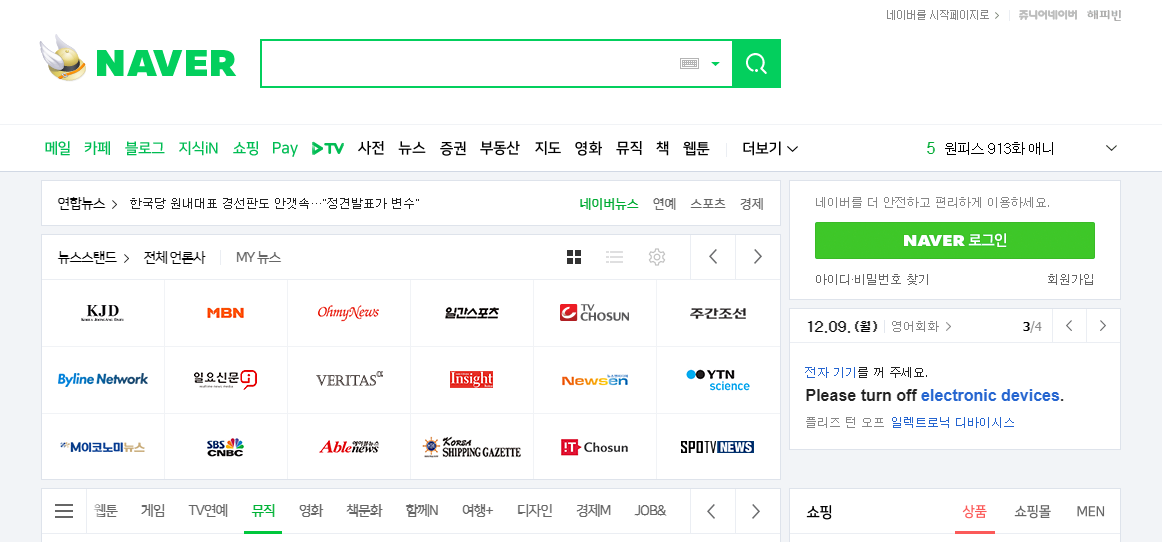The width and height of the screenshot is (1162, 542).
Task: Open the topic menu hamburger icon
Action: click(x=64, y=511)
